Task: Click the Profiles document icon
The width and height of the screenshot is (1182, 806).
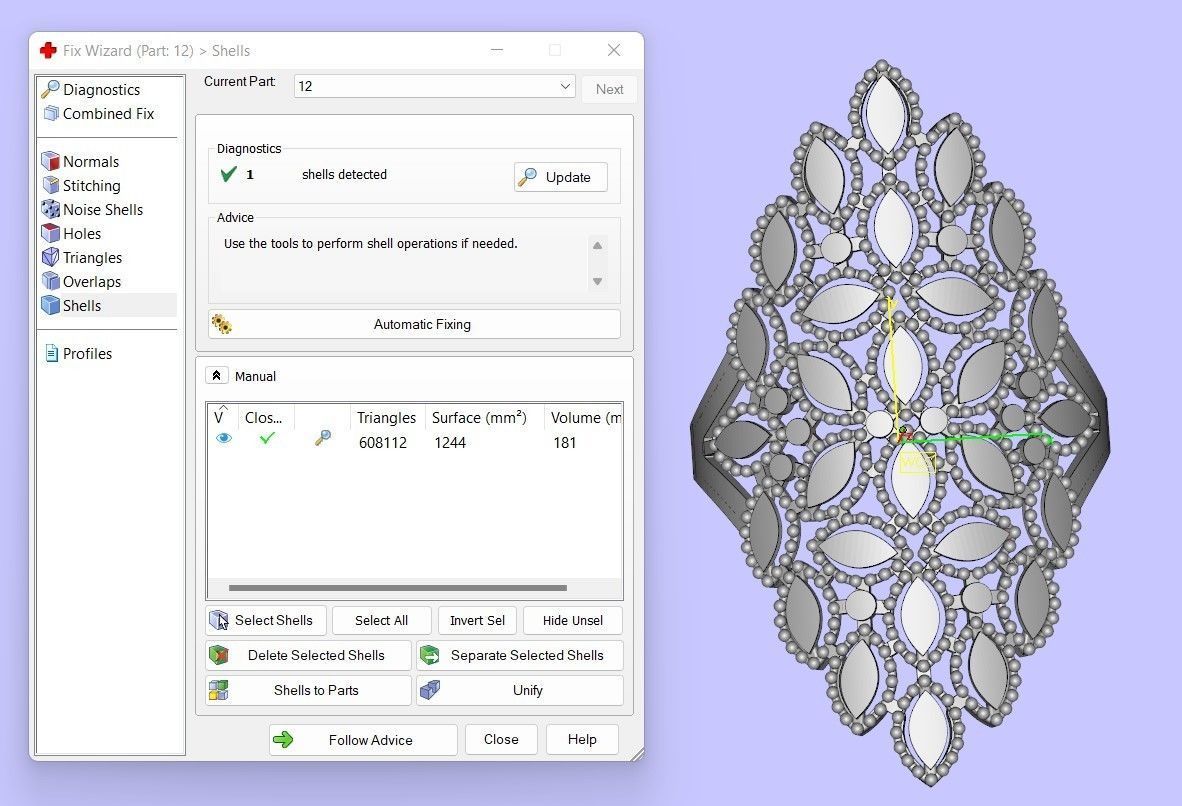Action: (x=51, y=353)
